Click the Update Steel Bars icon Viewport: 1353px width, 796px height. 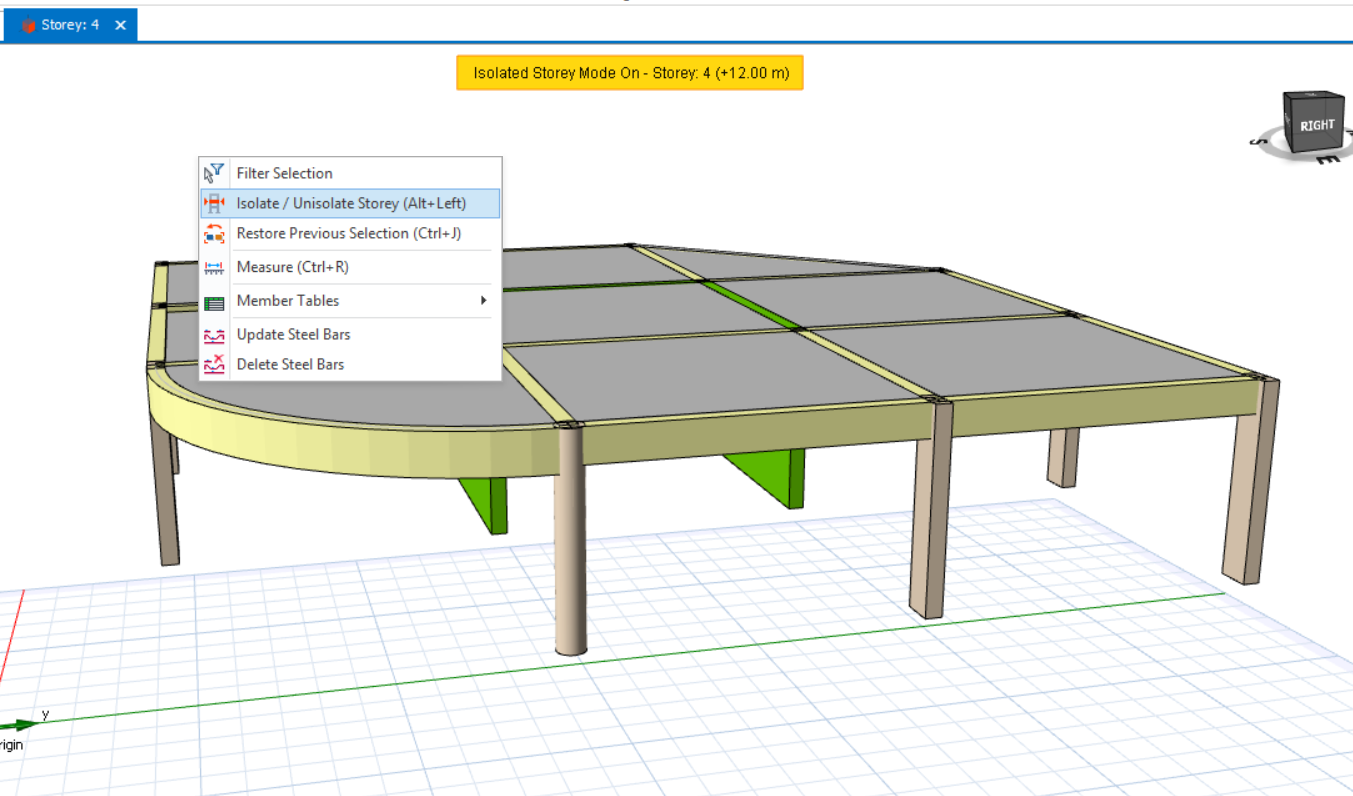tap(214, 335)
